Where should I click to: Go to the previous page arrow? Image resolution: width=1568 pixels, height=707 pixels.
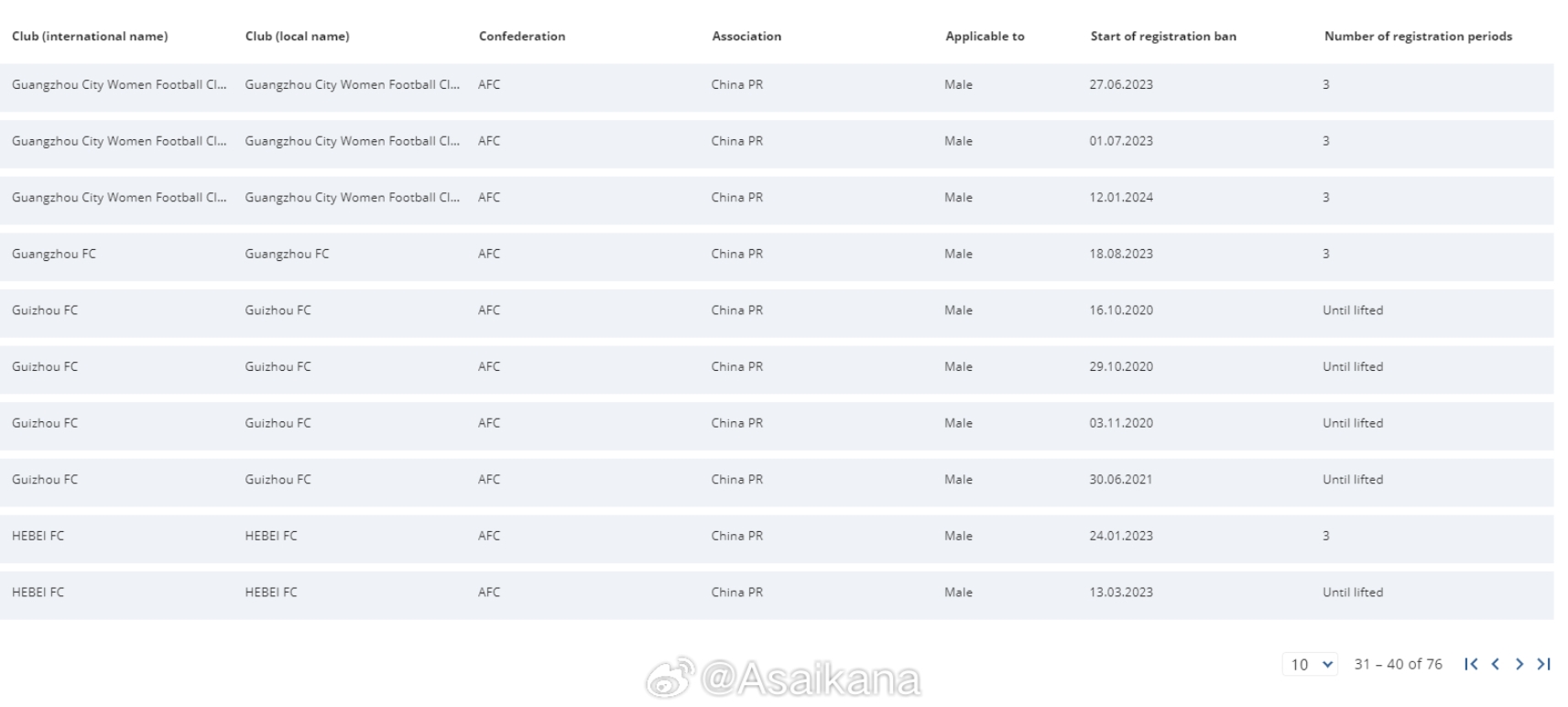1495,664
